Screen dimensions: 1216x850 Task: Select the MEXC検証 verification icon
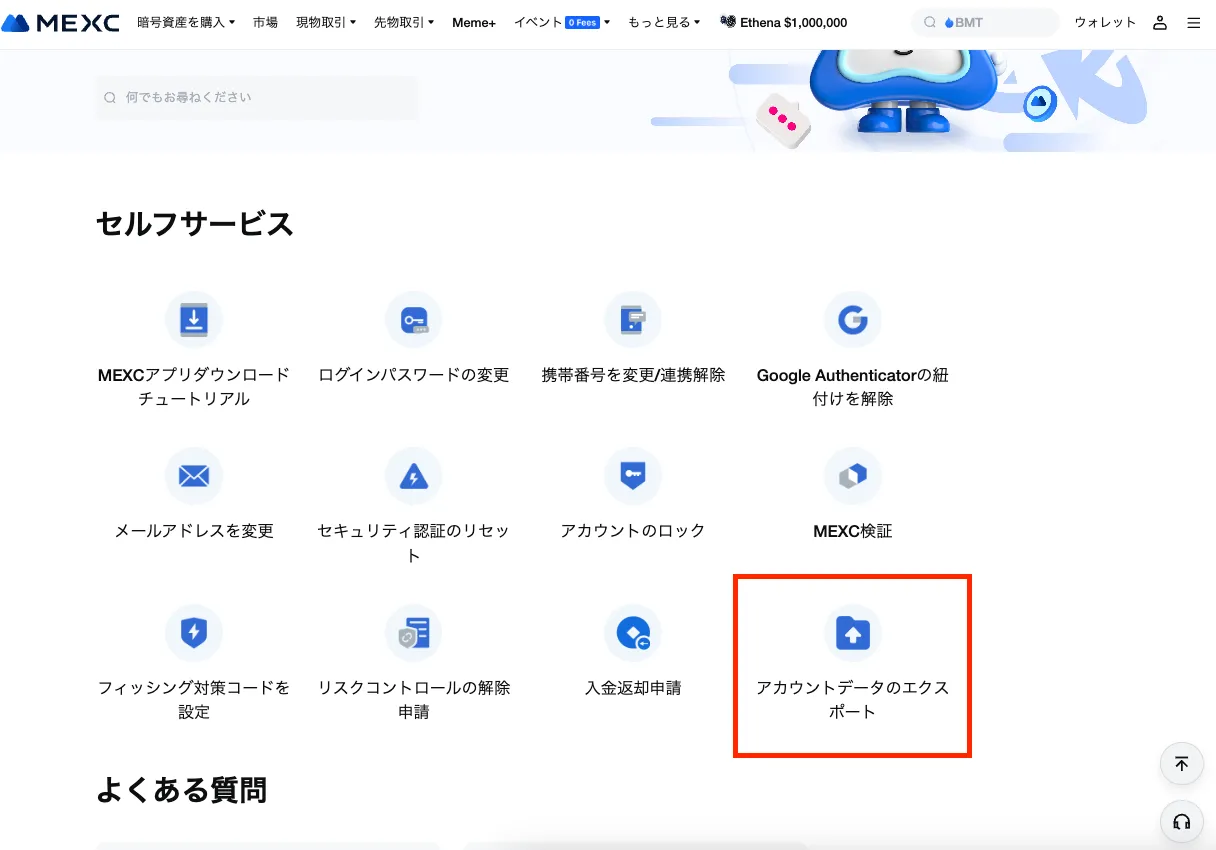pos(852,476)
